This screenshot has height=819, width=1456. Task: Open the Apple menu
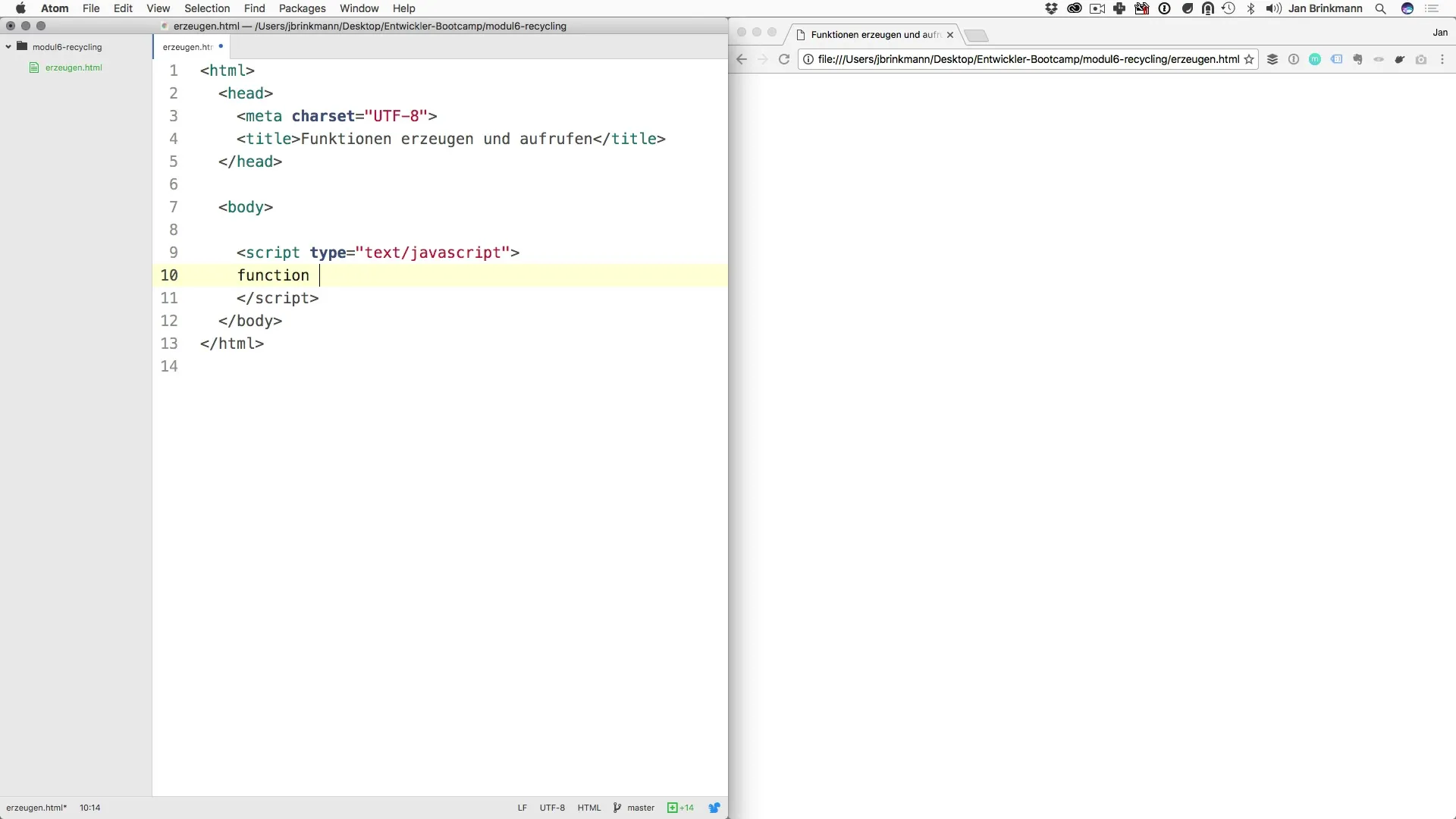[x=20, y=8]
